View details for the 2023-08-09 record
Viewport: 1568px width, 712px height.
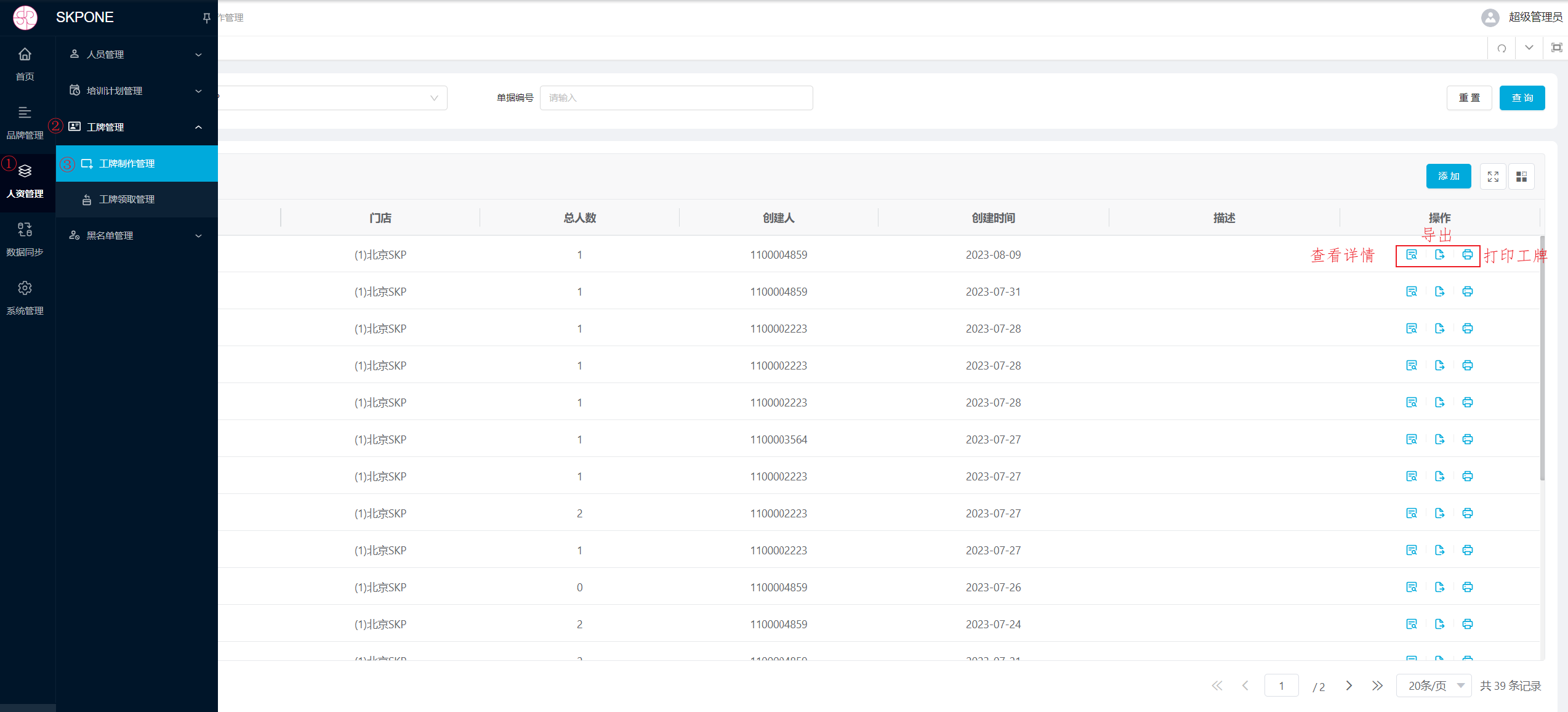click(x=1412, y=254)
